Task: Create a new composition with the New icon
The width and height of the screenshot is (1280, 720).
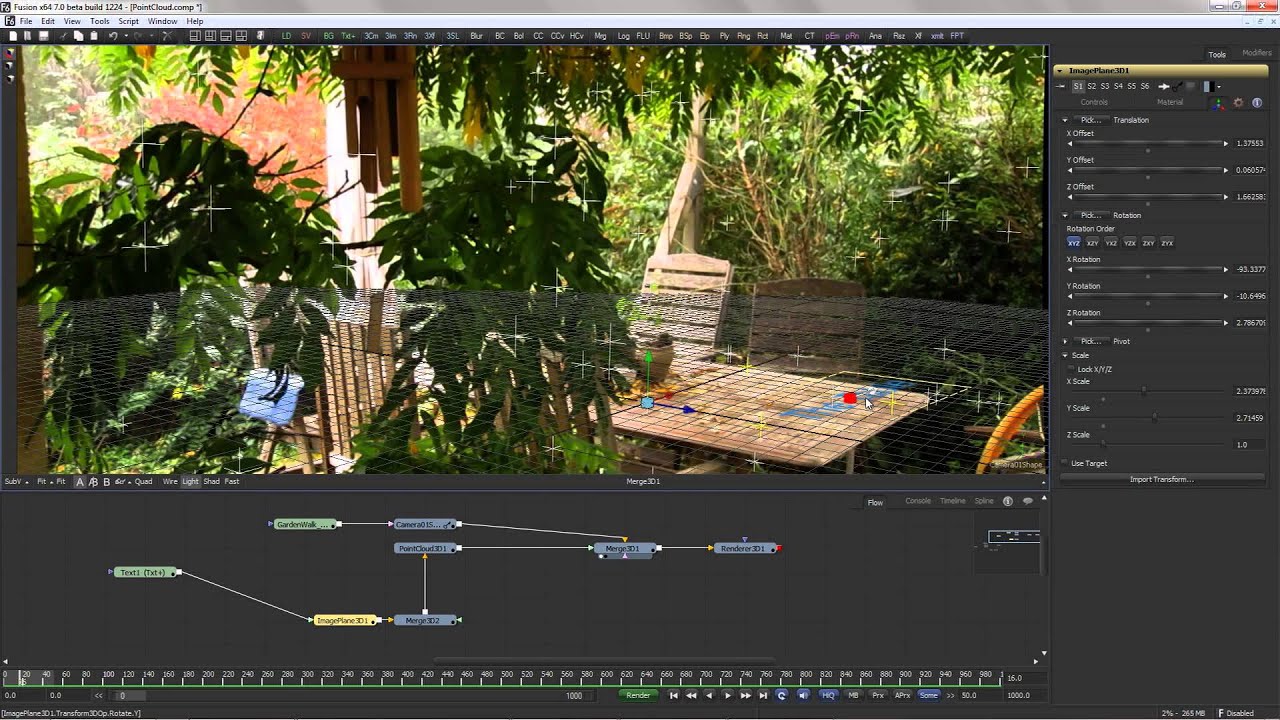Action: (13, 36)
